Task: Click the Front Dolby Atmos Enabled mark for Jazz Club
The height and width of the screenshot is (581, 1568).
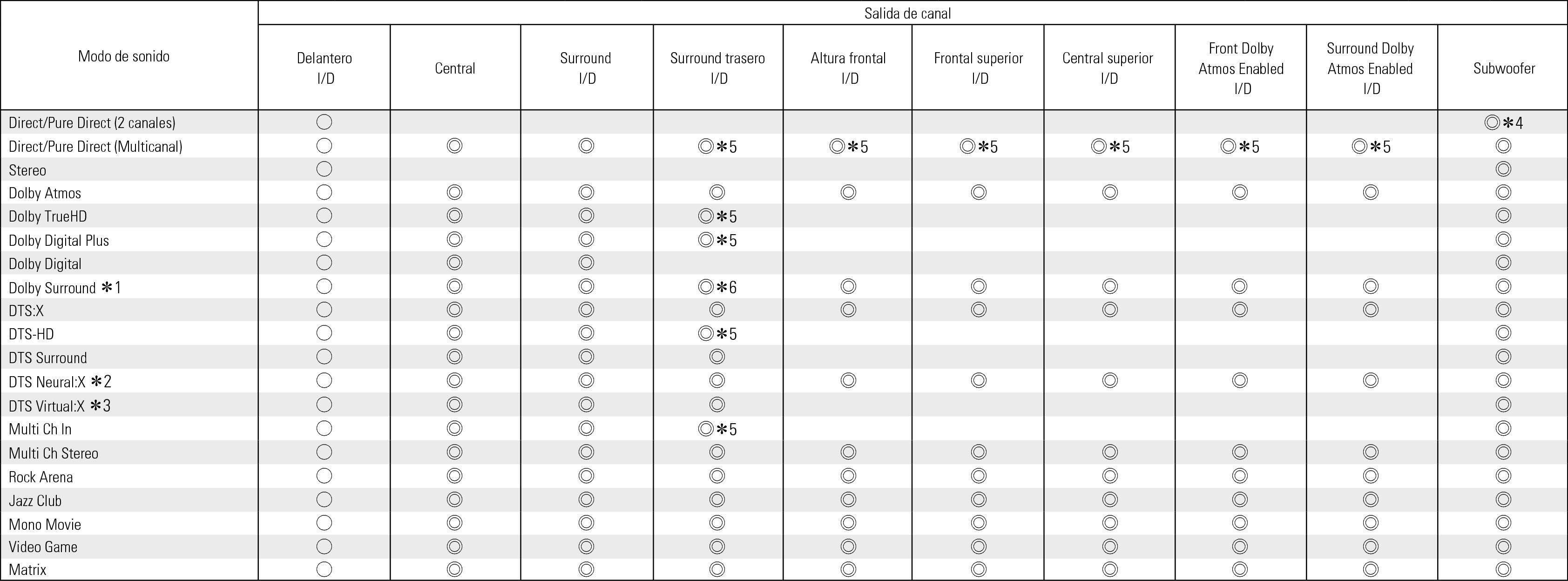Action: (x=1240, y=500)
